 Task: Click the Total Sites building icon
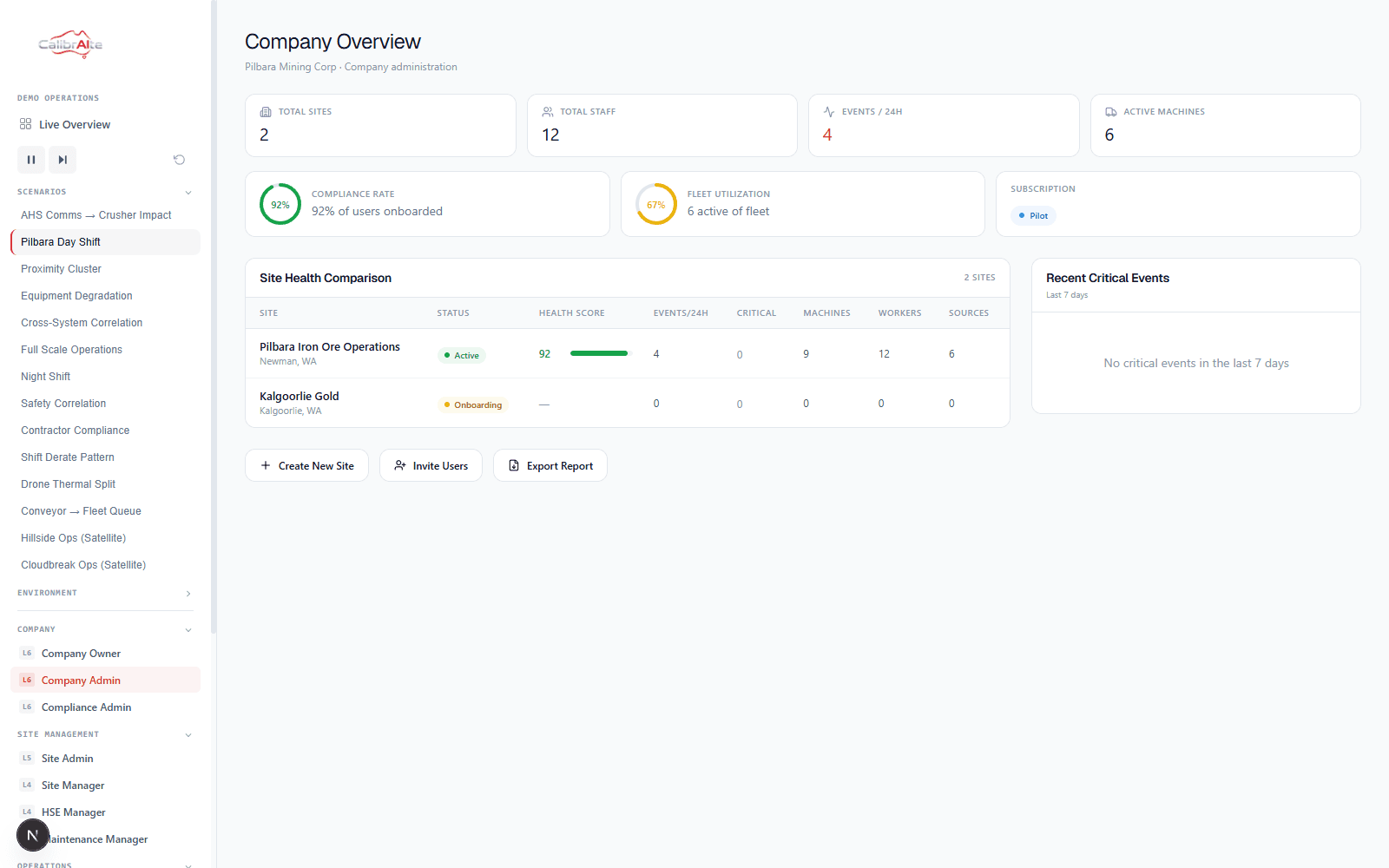266,112
